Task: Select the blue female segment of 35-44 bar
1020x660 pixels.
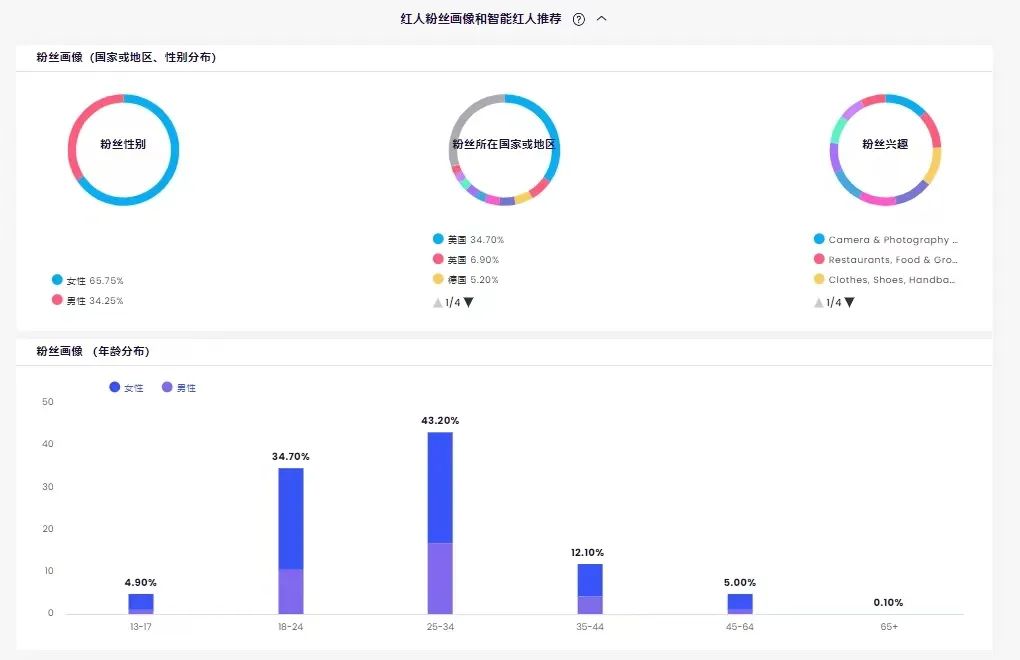Action: [590, 580]
